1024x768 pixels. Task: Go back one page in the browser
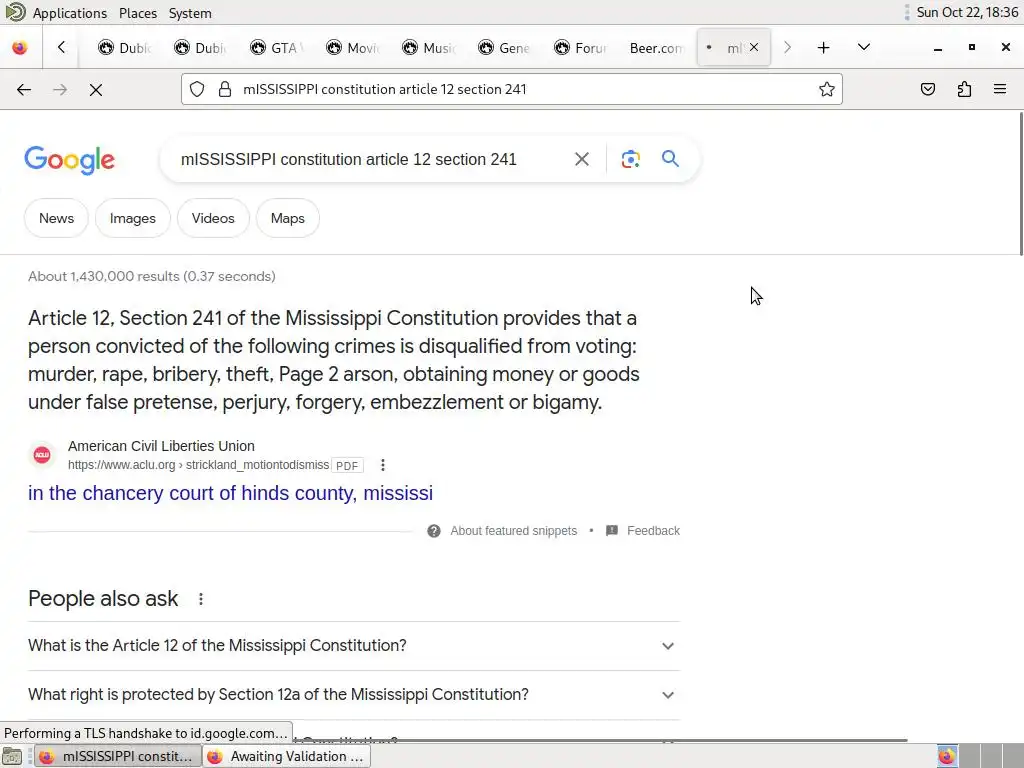point(24,89)
